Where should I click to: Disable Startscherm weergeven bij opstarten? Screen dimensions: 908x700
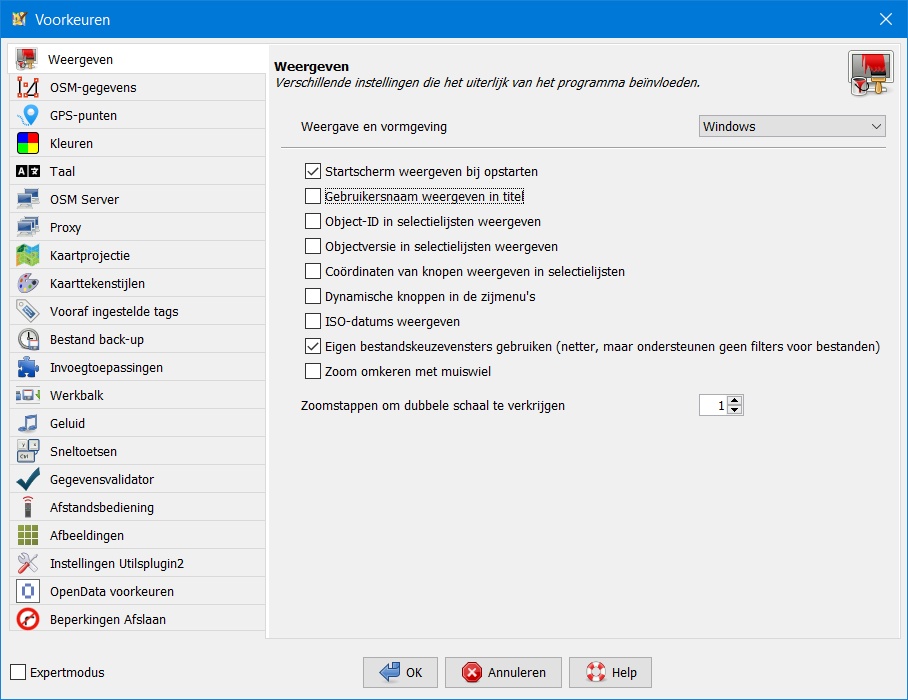pyautogui.click(x=313, y=171)
